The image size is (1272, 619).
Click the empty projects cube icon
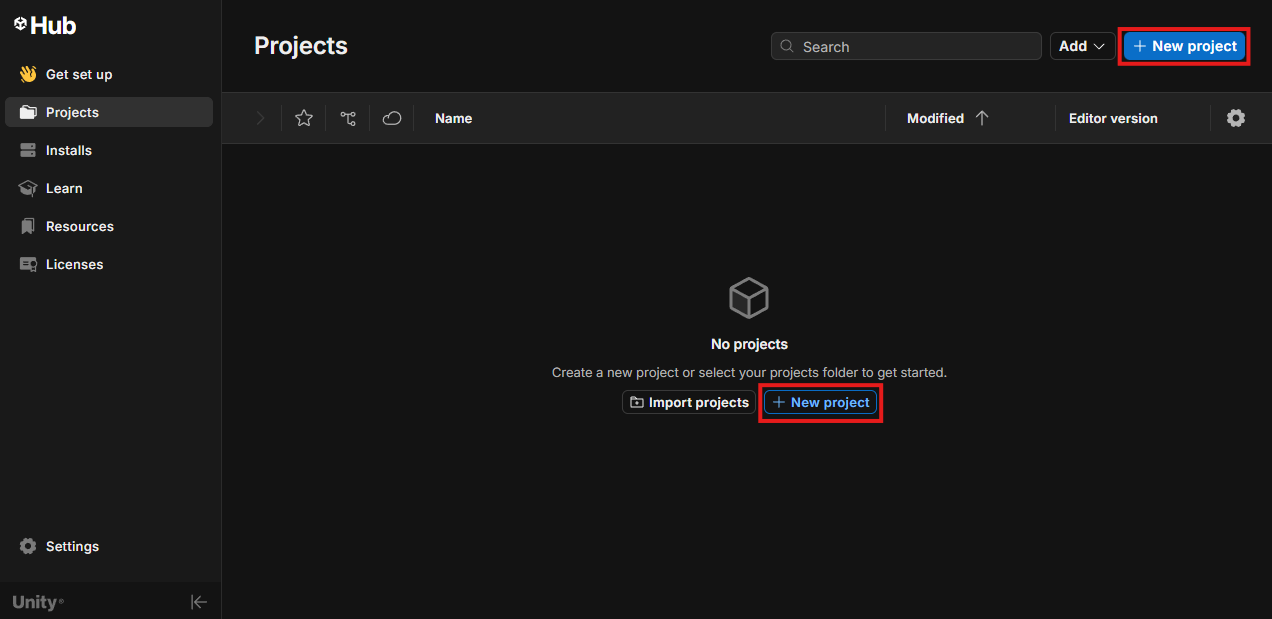(749, 298)
